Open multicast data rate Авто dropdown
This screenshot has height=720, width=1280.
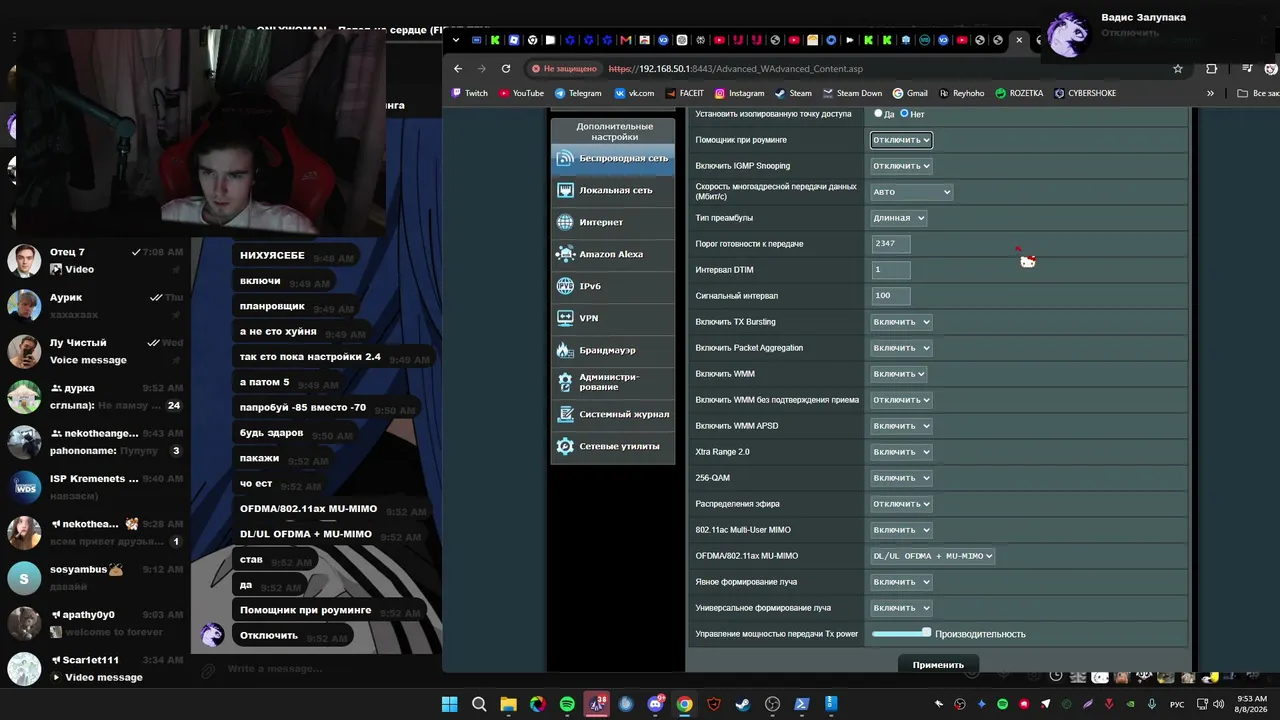pos(911,192)
